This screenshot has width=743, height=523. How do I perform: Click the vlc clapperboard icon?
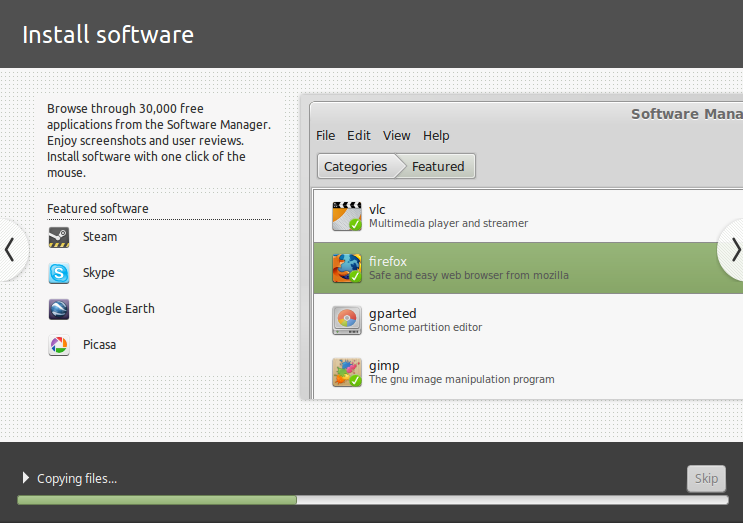click(347, 216)
